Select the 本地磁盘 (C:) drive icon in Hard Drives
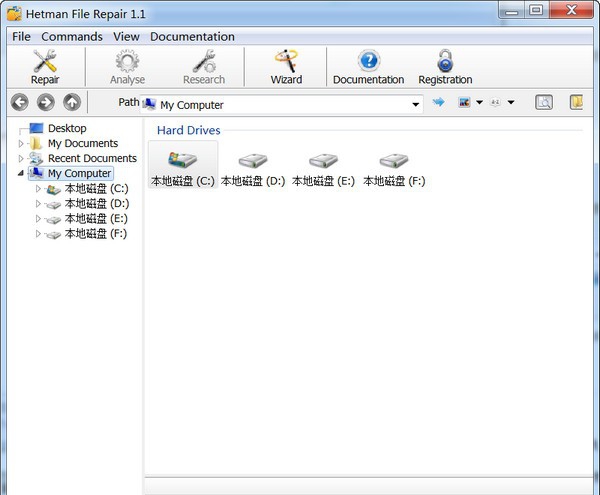 (183, 160)
